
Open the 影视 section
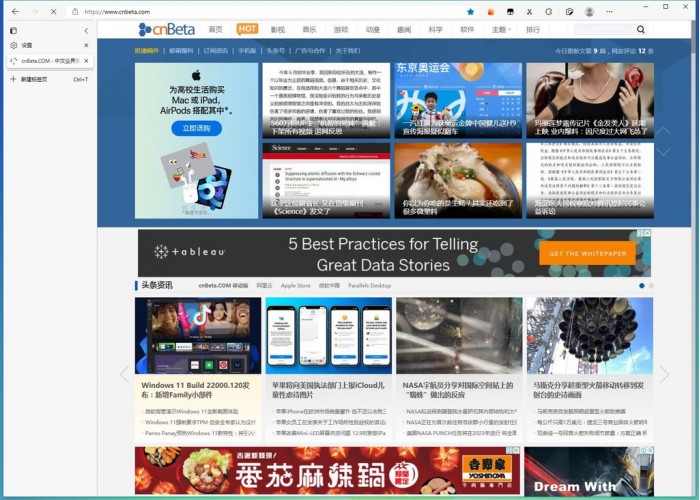tap(278, 29)
